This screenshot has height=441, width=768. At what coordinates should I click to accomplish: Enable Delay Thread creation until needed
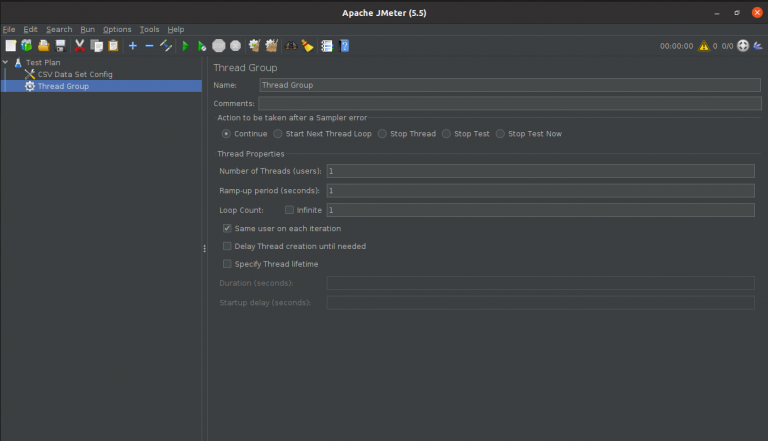[x=227, y=246]
